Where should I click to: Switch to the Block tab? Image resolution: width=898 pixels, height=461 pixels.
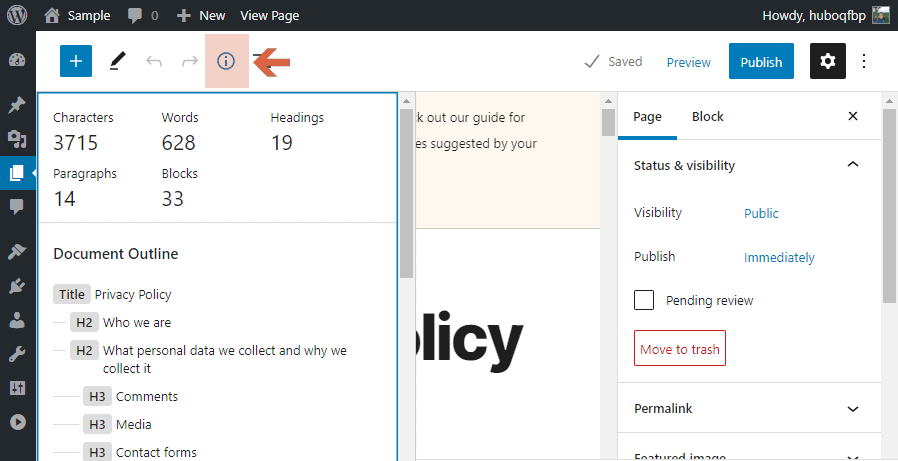pos(707,116)
